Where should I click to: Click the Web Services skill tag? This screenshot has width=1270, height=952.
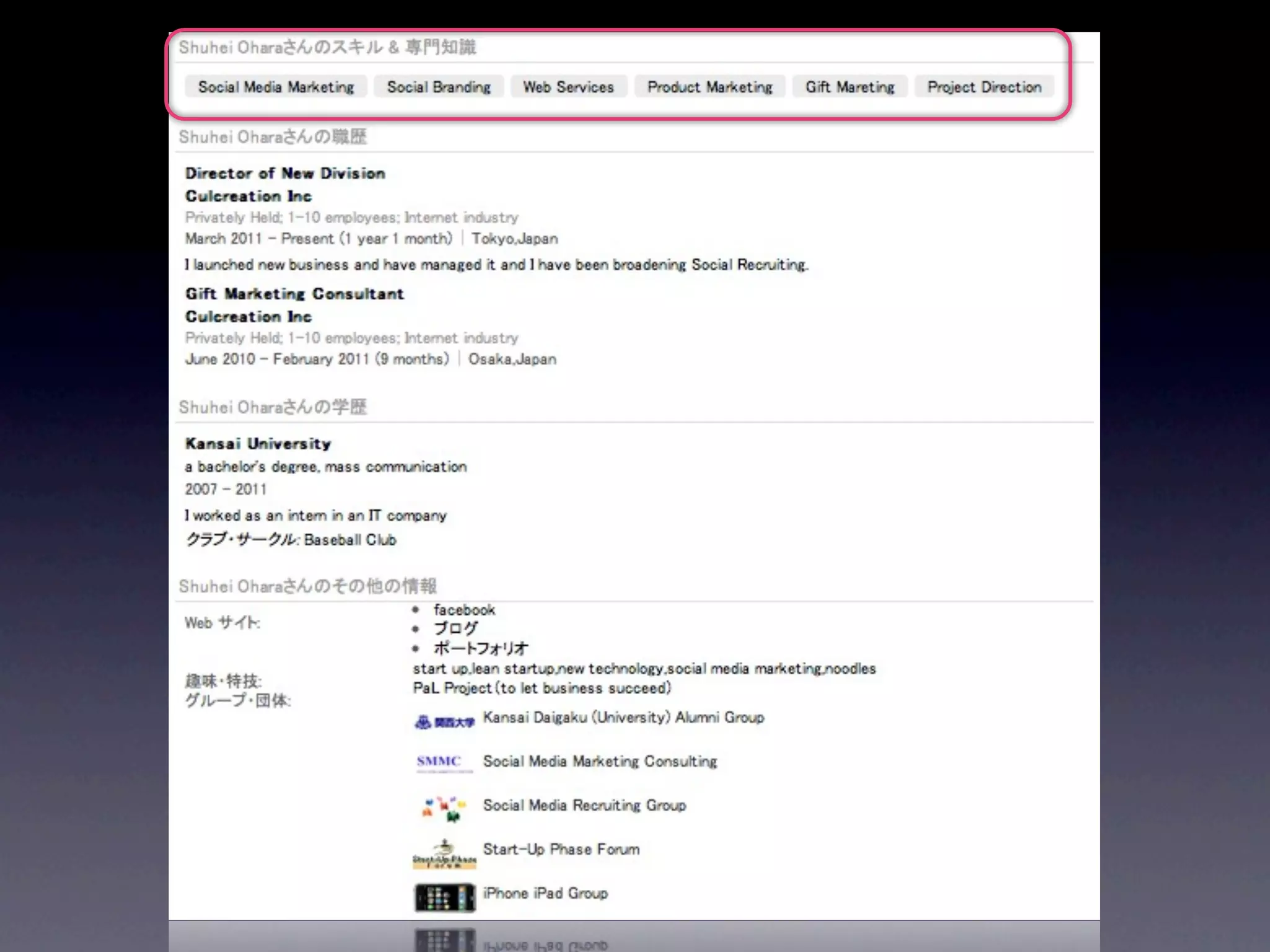coord(568,87)
